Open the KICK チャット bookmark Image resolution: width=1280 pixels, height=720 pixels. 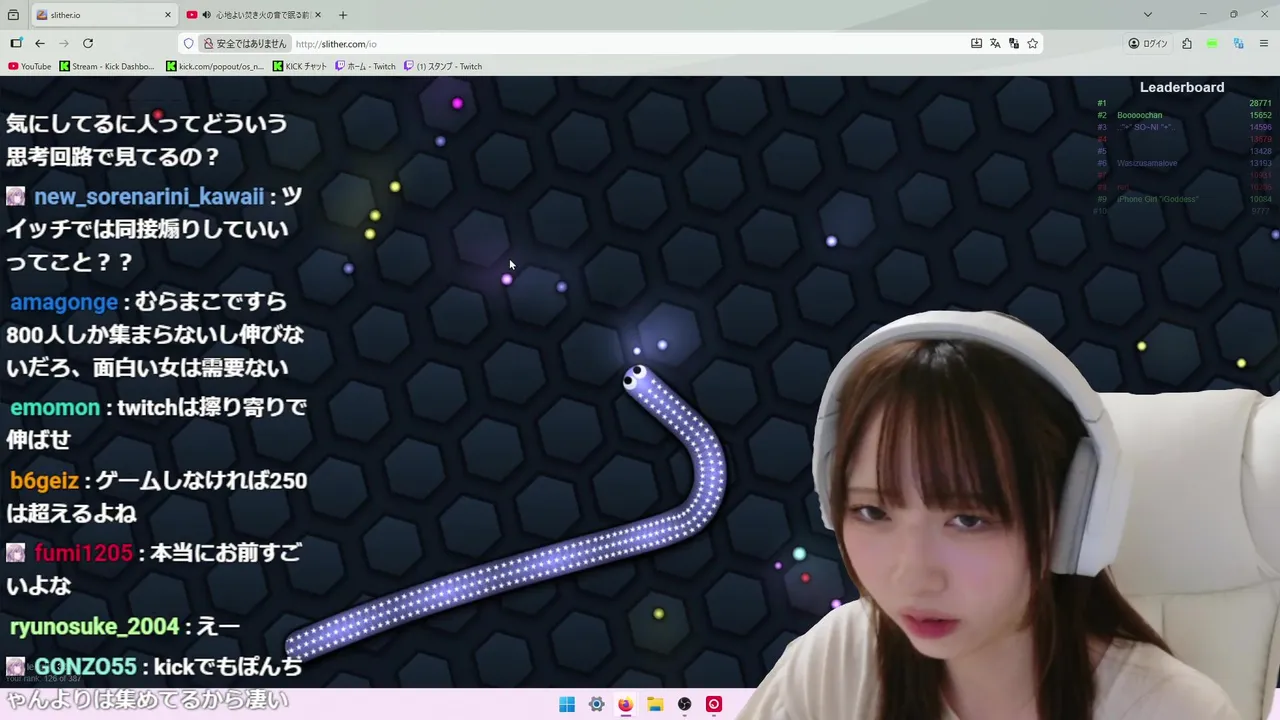tap(300, 66)
